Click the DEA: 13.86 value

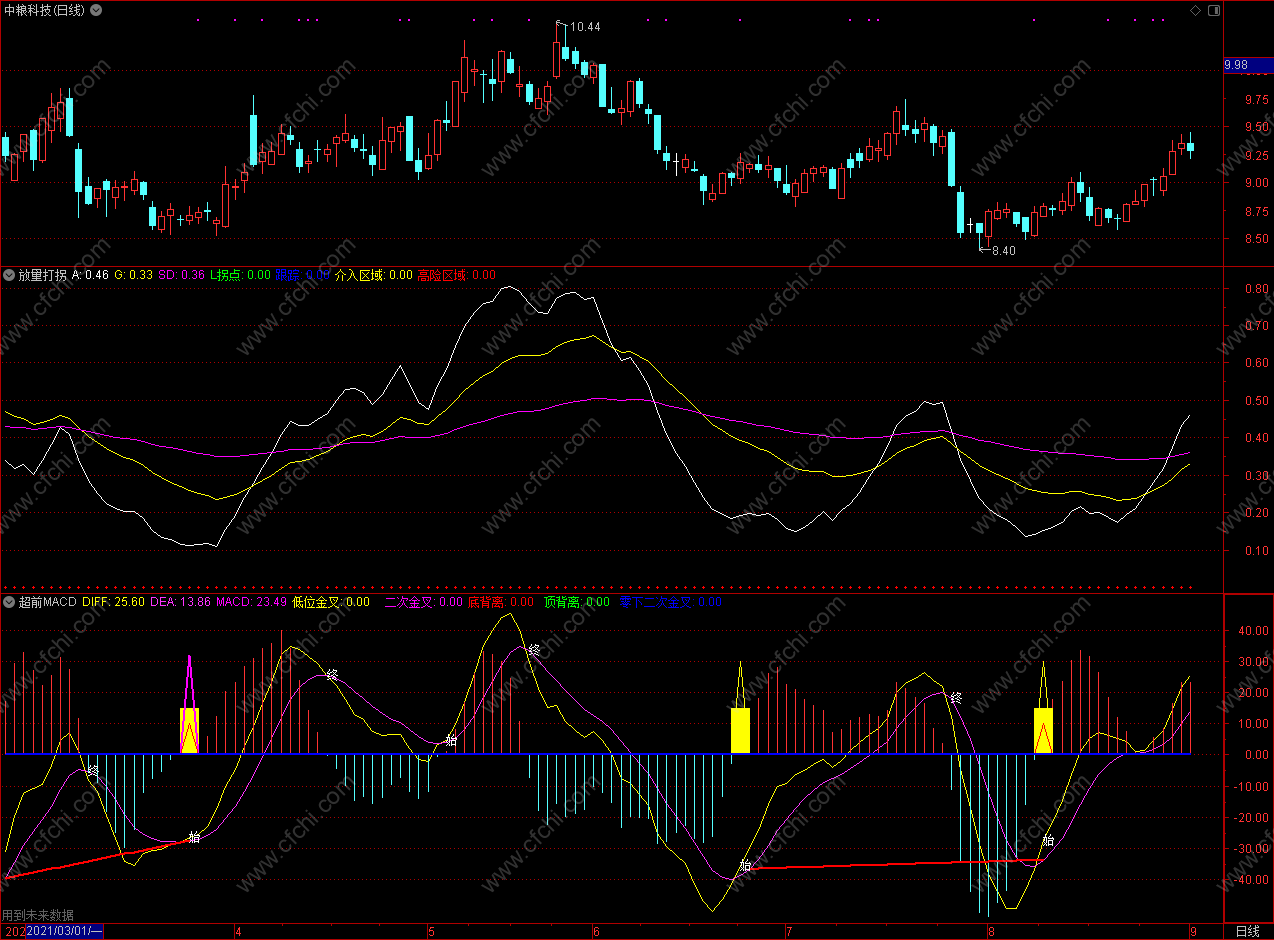point(180,602)
